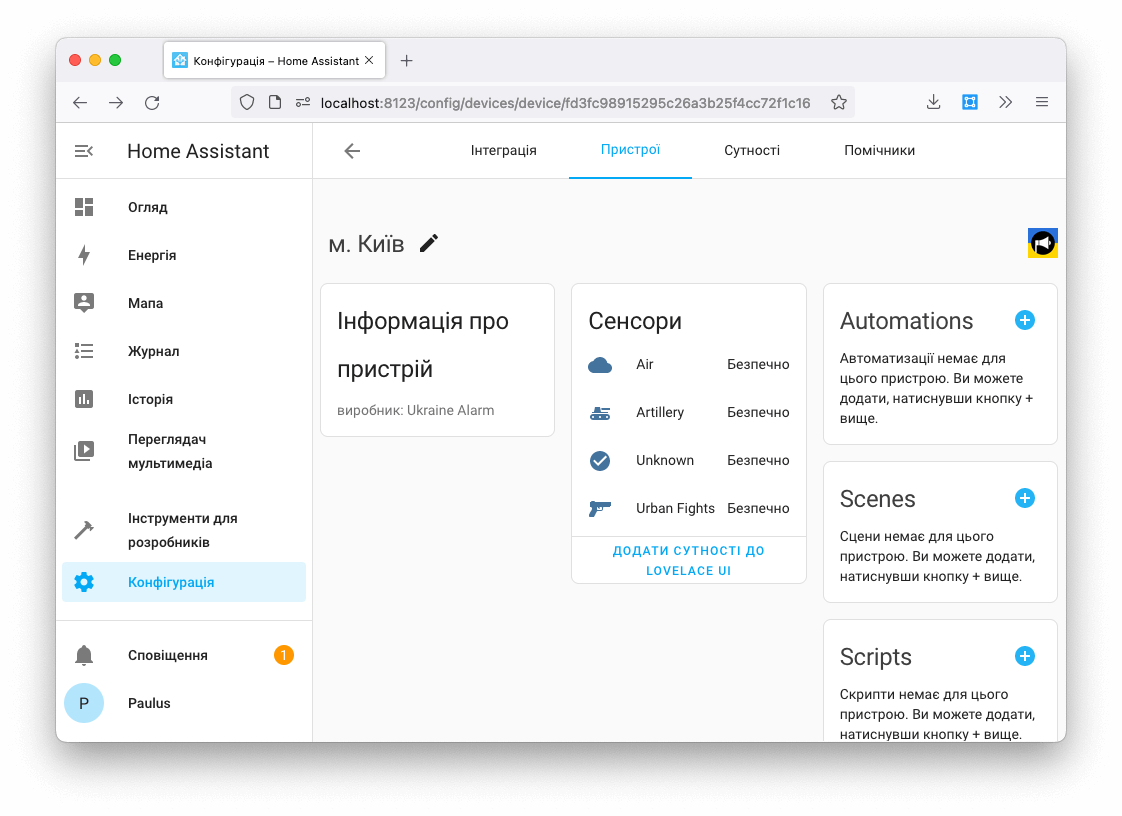The height and width of the screenshot is (816, 1122).
Task: Click the Сповіщення notification badge
Action: pos(283,655)
